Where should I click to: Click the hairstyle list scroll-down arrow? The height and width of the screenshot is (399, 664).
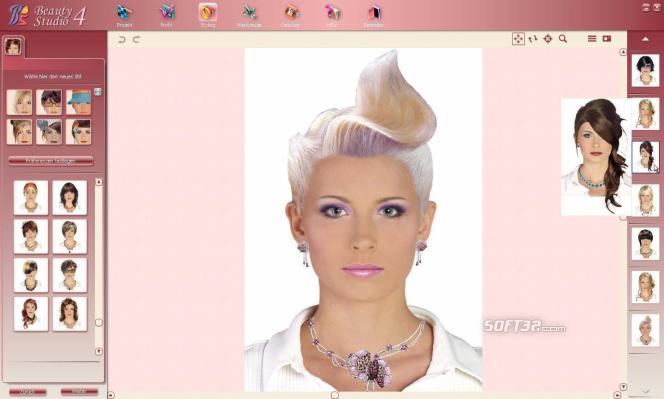click(99, 351)
